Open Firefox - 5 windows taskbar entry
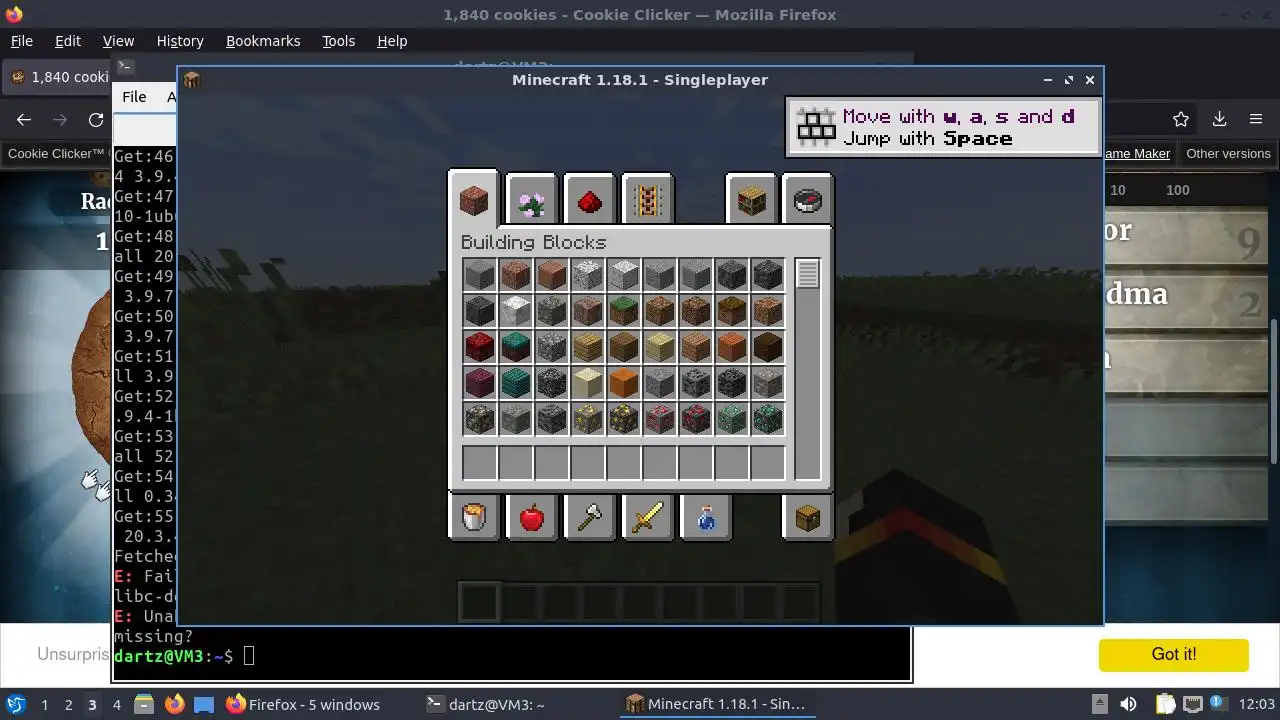Viewport: 1280px width, 720px height. (x=304, y=704)
